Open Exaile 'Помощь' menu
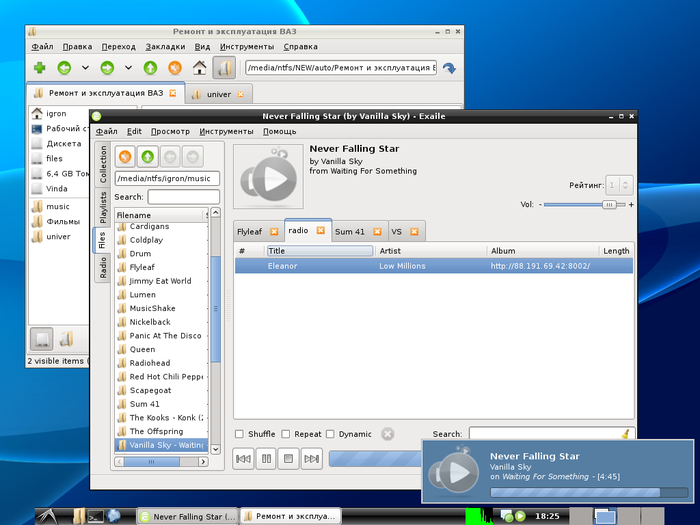The height and width of the screenshot is (525, 700). (x=279, y=131)
